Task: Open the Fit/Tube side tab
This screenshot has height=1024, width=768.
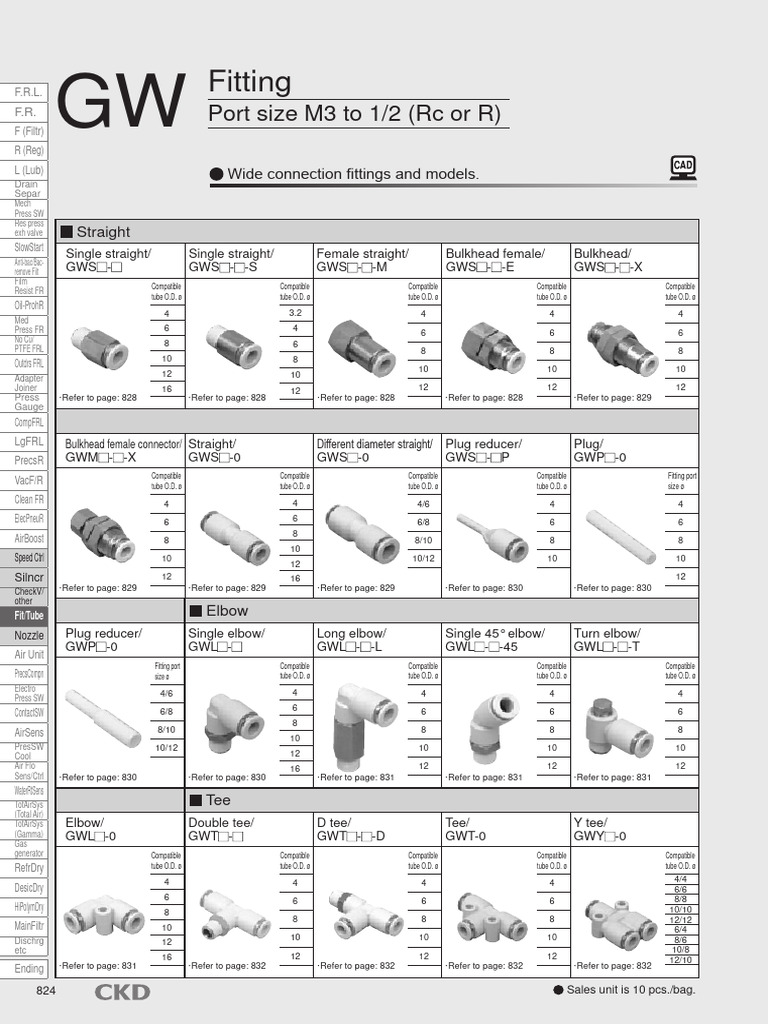Action: pos(24,615)
